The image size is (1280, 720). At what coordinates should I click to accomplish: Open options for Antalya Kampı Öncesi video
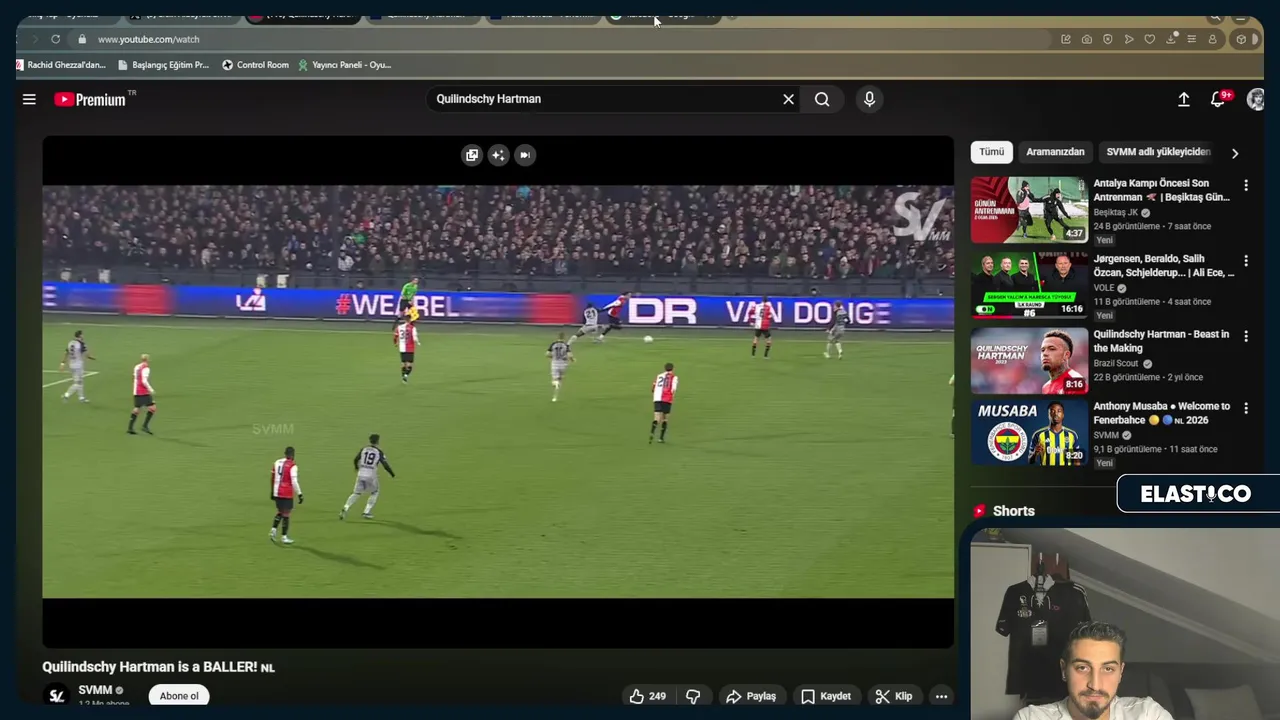pos(1246,185)
